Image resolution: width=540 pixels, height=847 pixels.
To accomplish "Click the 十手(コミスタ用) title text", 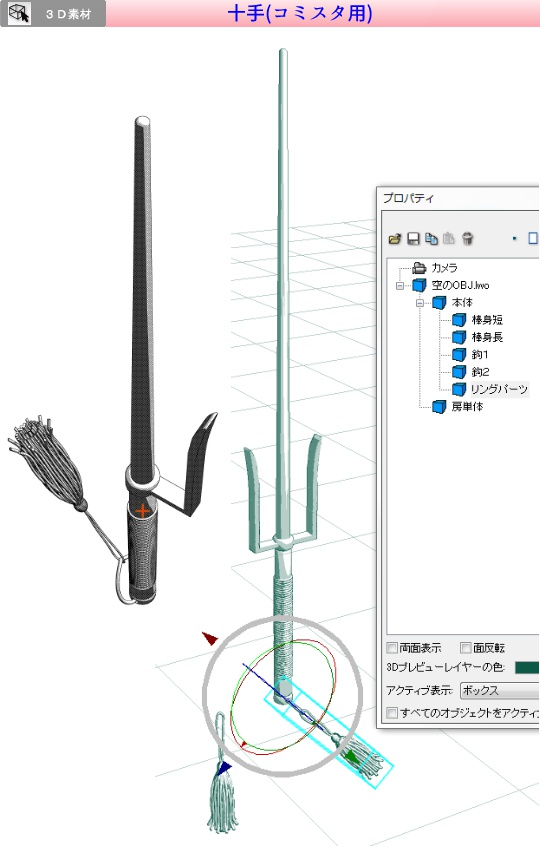I will point(300,14).
